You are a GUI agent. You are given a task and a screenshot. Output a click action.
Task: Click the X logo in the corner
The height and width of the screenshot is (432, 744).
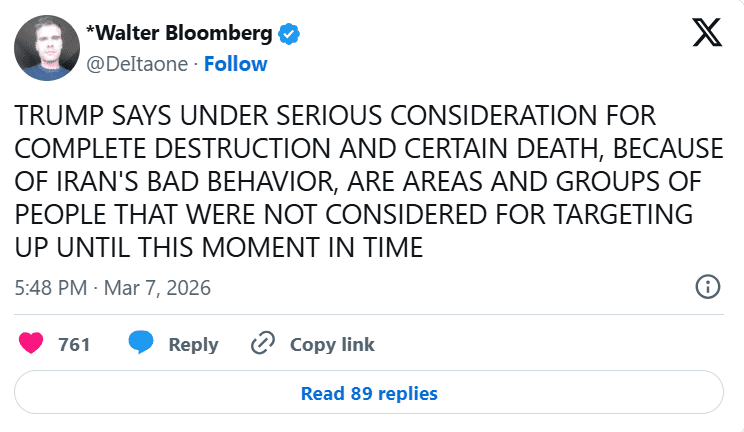pyautogui.click(x=707, y=34)
